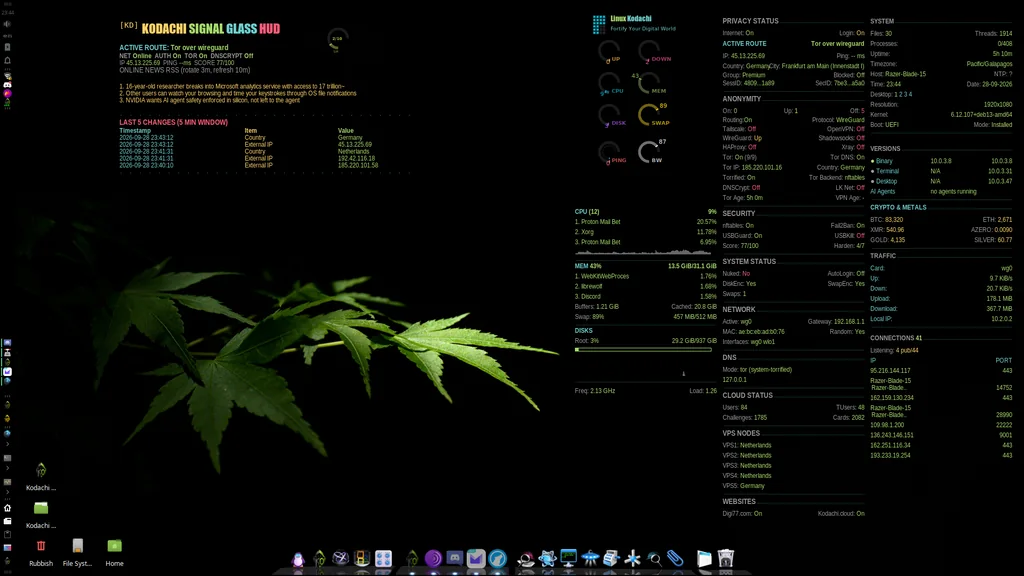Open the purple Tor Browser dock icon
This screenshot has height=576, width=1024.
433,558
